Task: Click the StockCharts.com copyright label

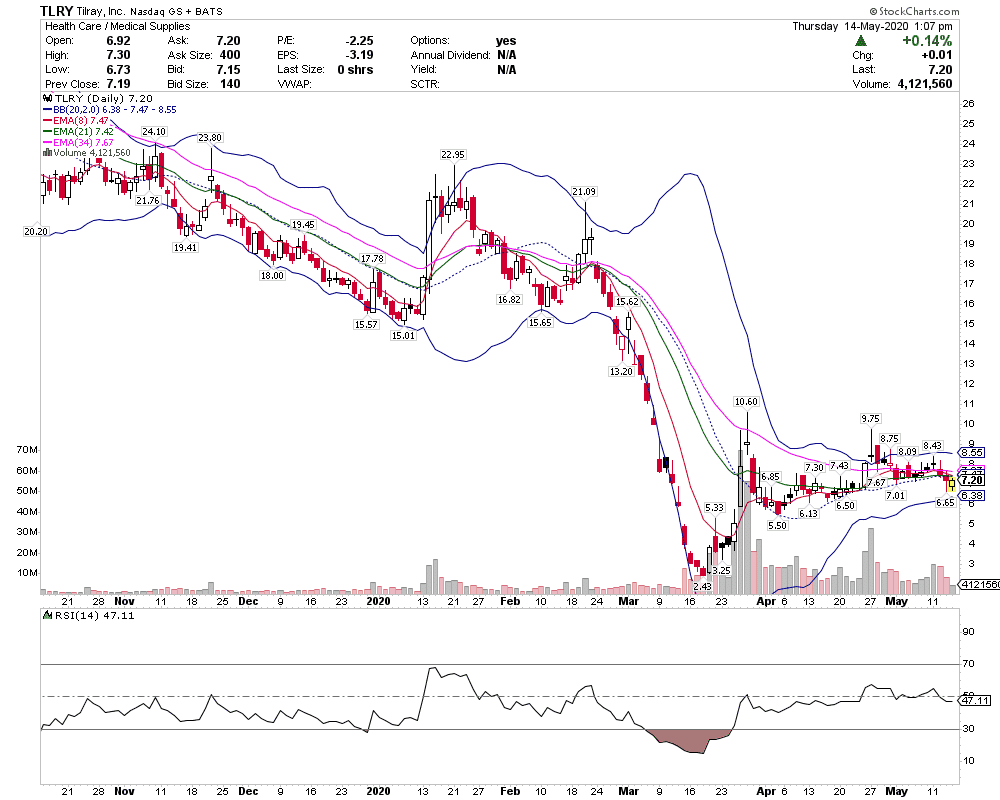Action: (914, 11)
